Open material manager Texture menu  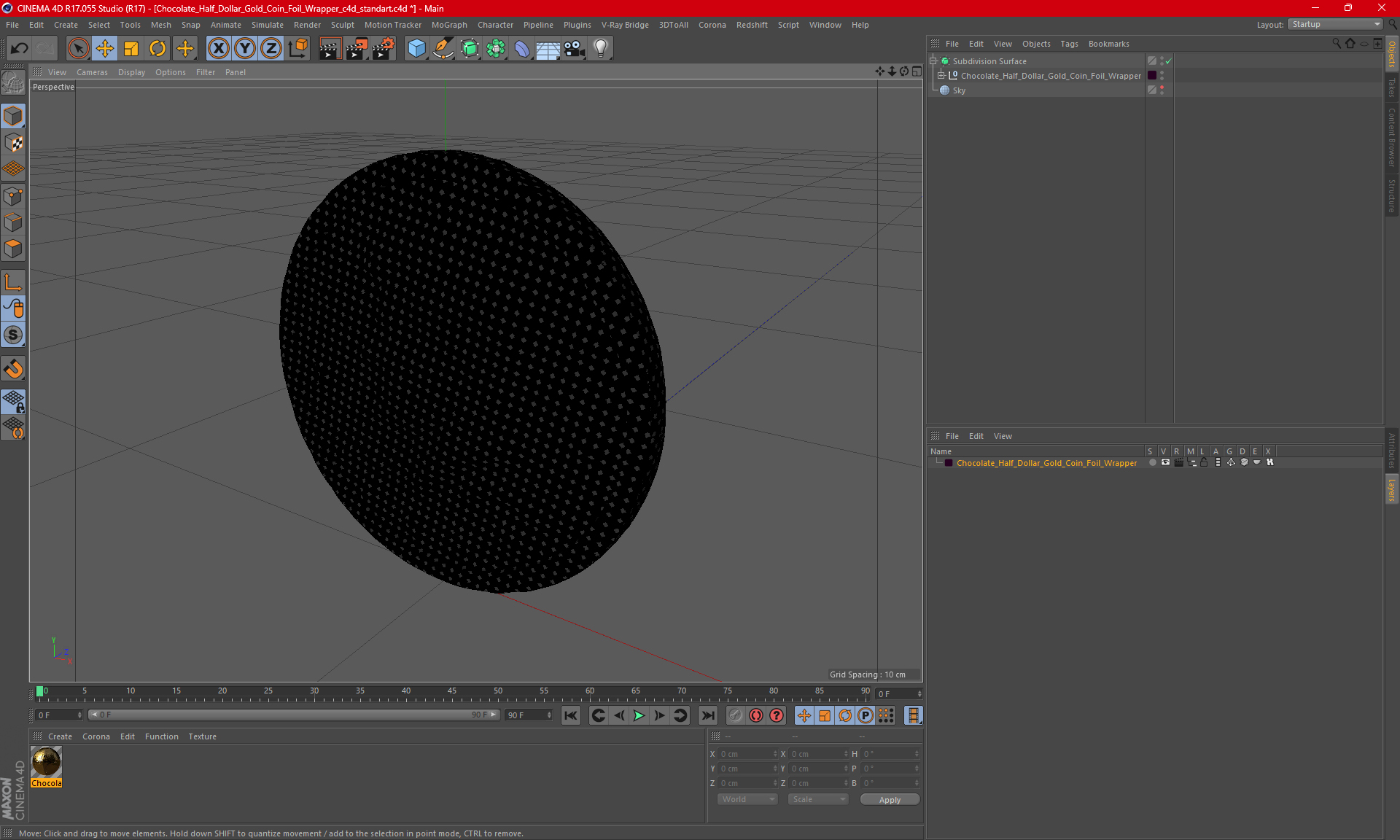coord(202,736)
